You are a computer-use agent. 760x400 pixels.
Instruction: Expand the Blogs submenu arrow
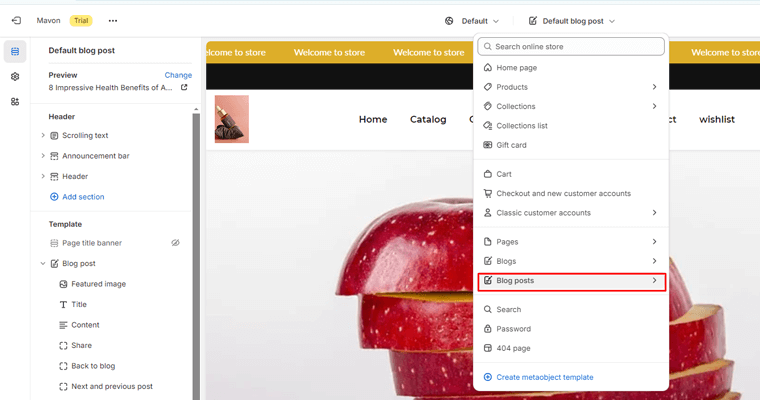coord(654,261)
